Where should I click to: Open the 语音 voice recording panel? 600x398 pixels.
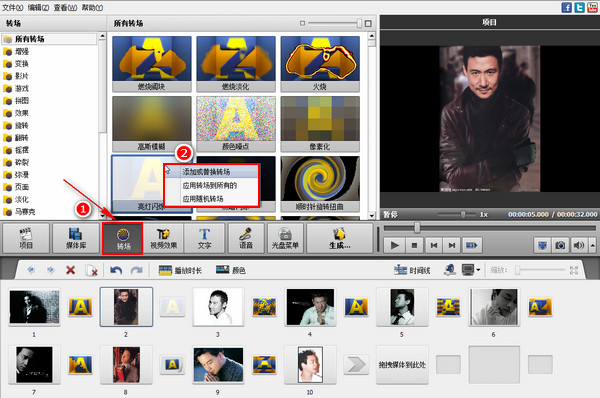coord(246,238)
